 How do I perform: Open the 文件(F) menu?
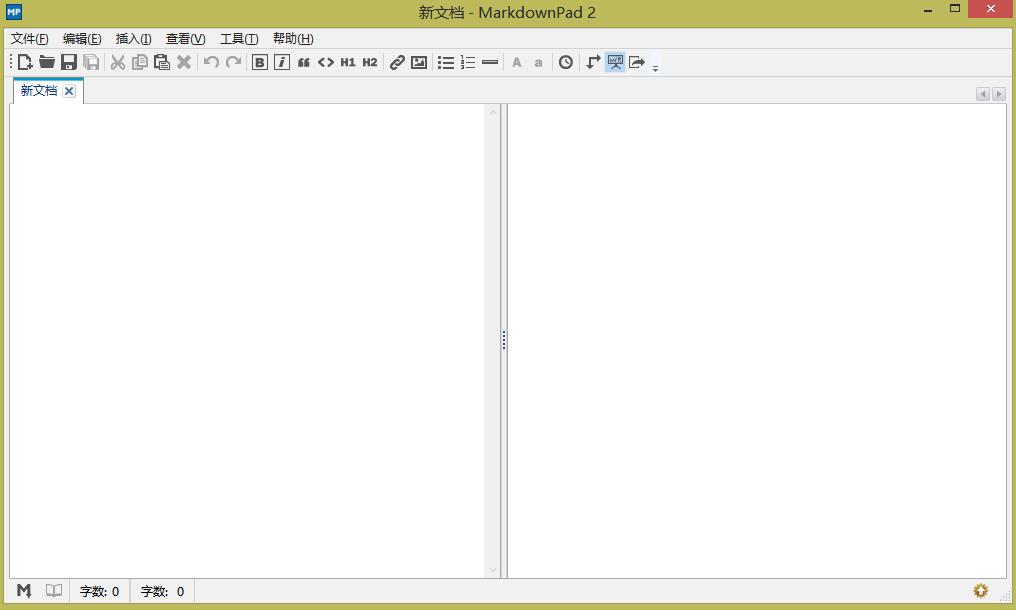click(30, 39)
